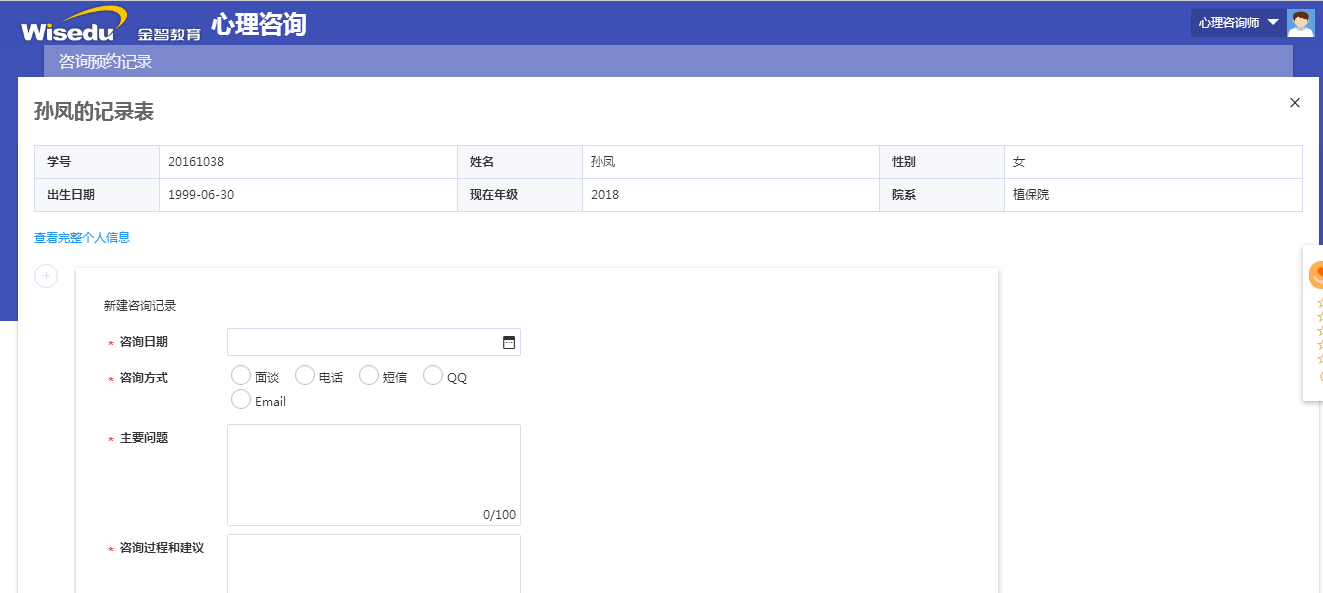Focus the 咨询日期 input field
The height and width of the screenshot is (593, 1323).
[374, 342]
